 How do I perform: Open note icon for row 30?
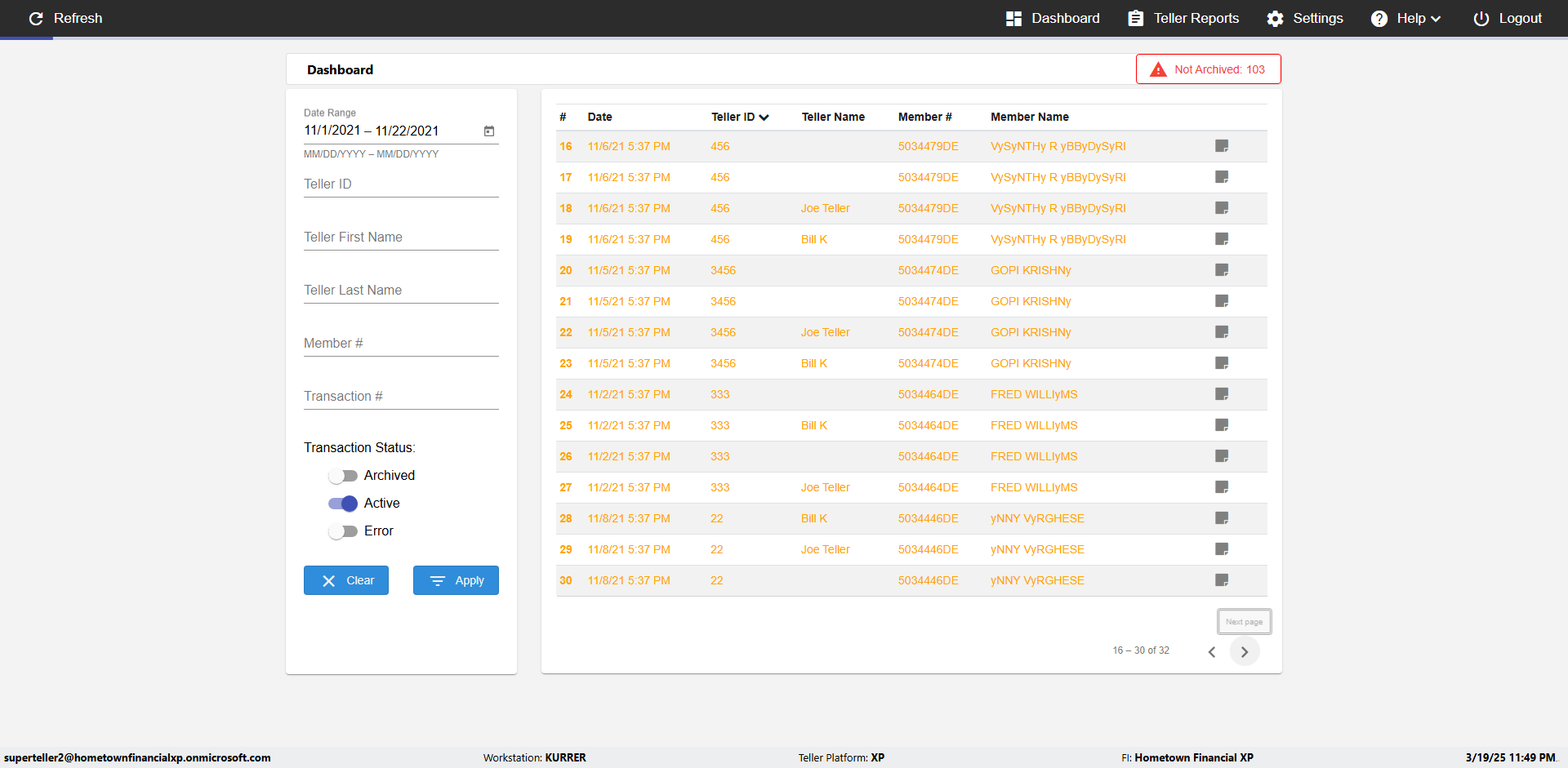tap(1222, 580)
